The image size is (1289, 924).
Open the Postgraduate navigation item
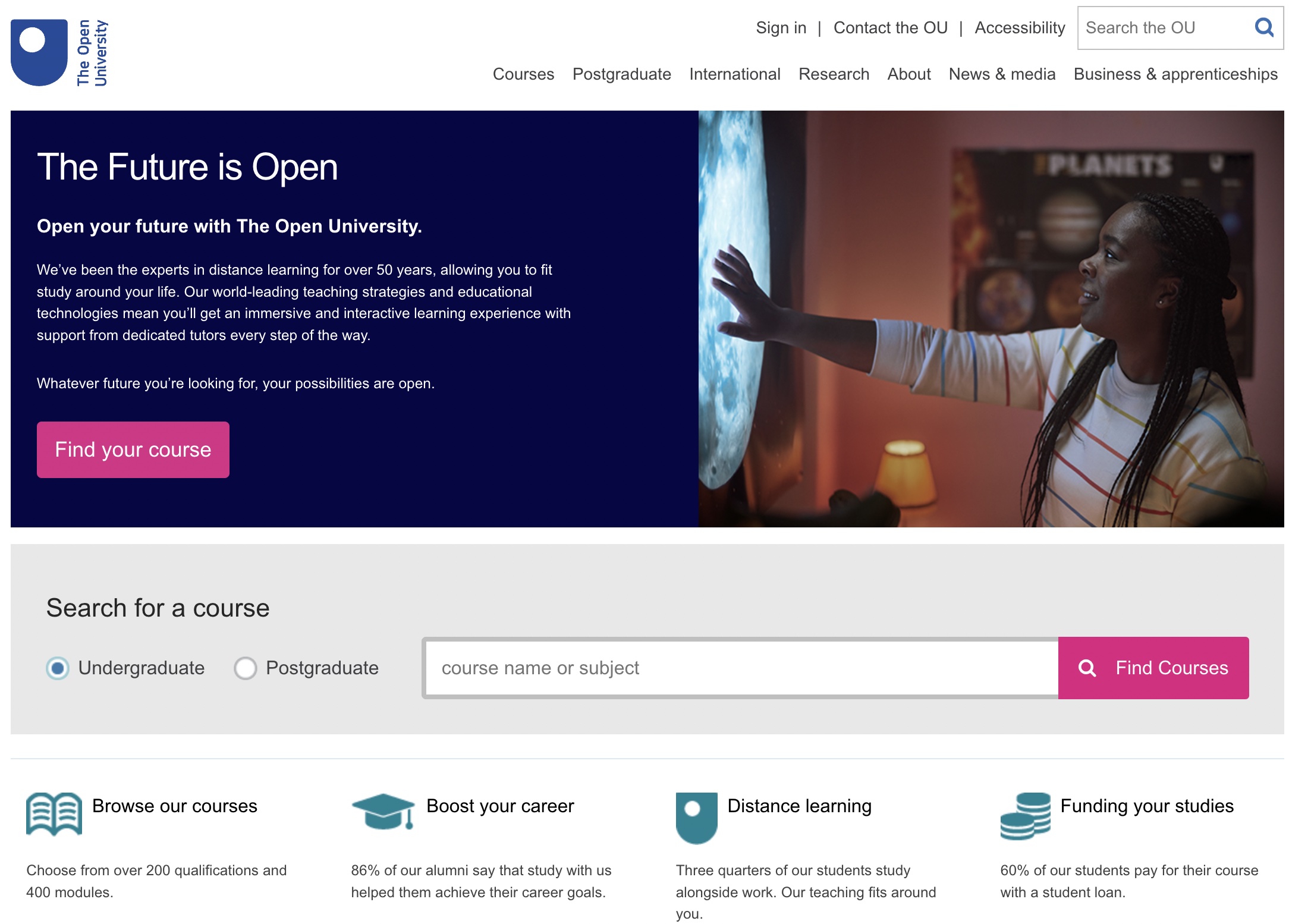click(622, 74)
